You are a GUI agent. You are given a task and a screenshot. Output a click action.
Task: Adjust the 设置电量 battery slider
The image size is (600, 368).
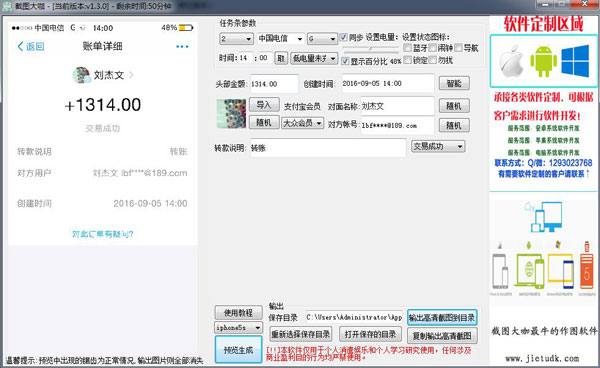370,49
